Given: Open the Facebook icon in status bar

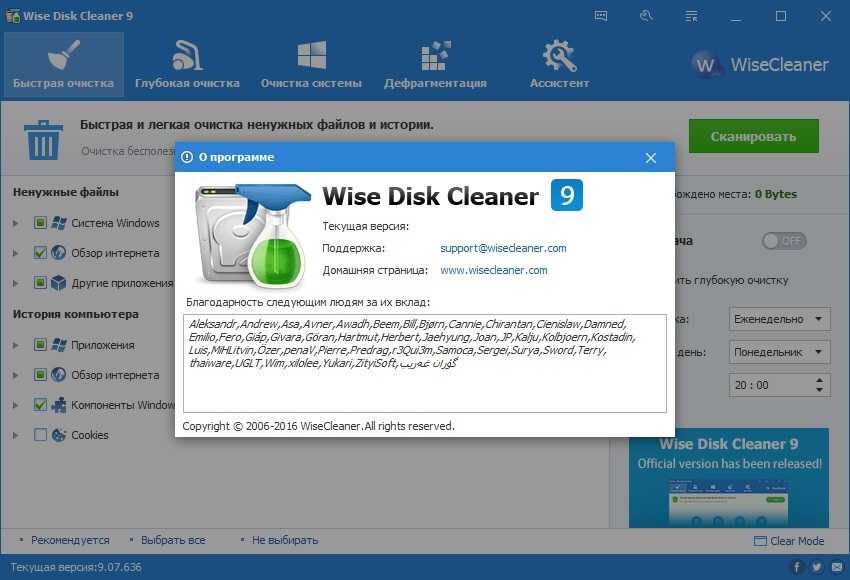Looking at the screenshot, I should pyautogui.click(x=797, y=567).
